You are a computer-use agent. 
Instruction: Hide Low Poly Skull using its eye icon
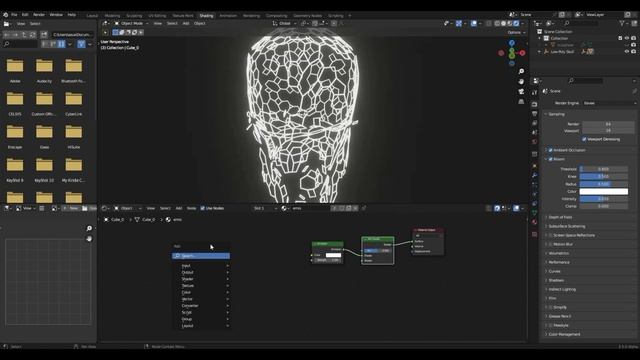tap(627, 52)
